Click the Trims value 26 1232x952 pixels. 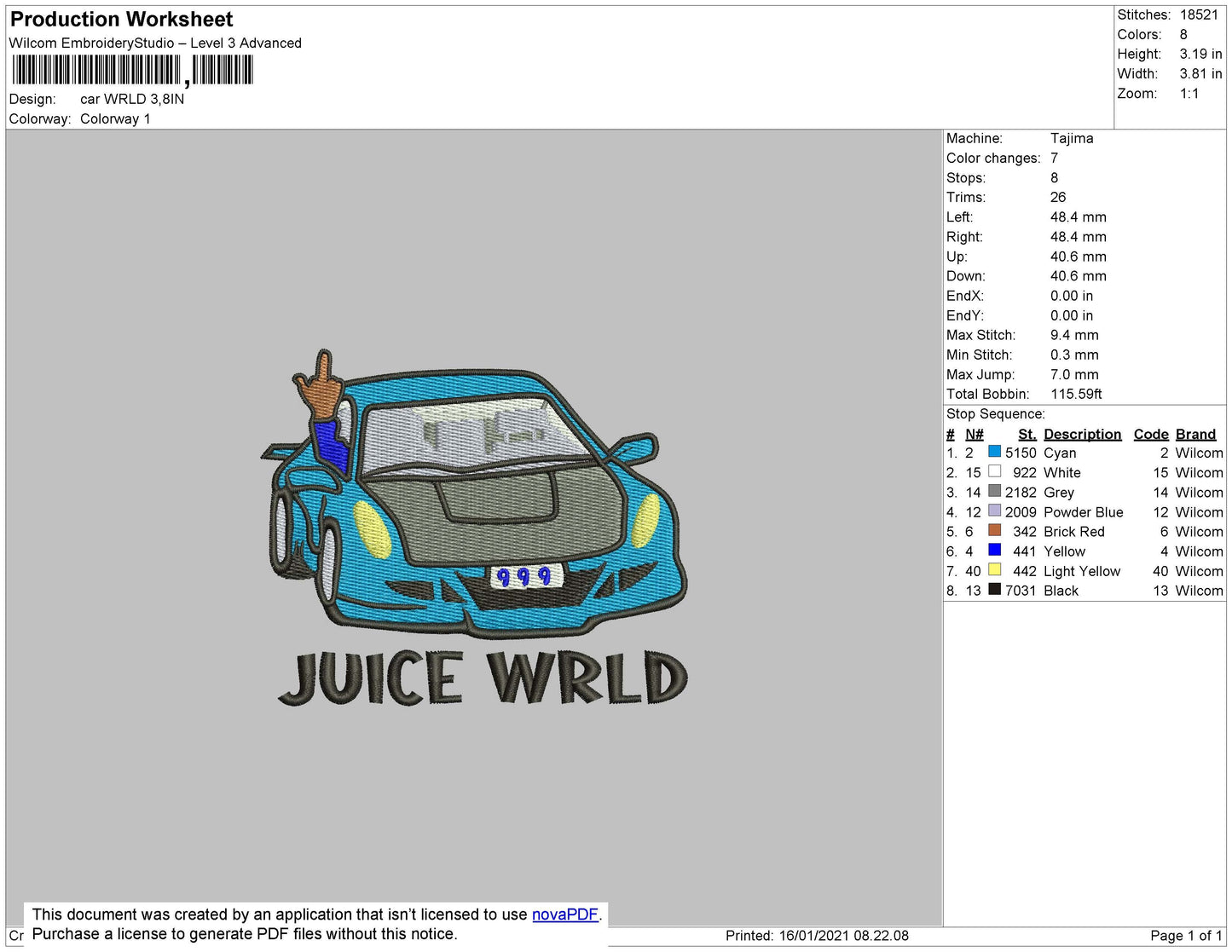point(1058,197)
